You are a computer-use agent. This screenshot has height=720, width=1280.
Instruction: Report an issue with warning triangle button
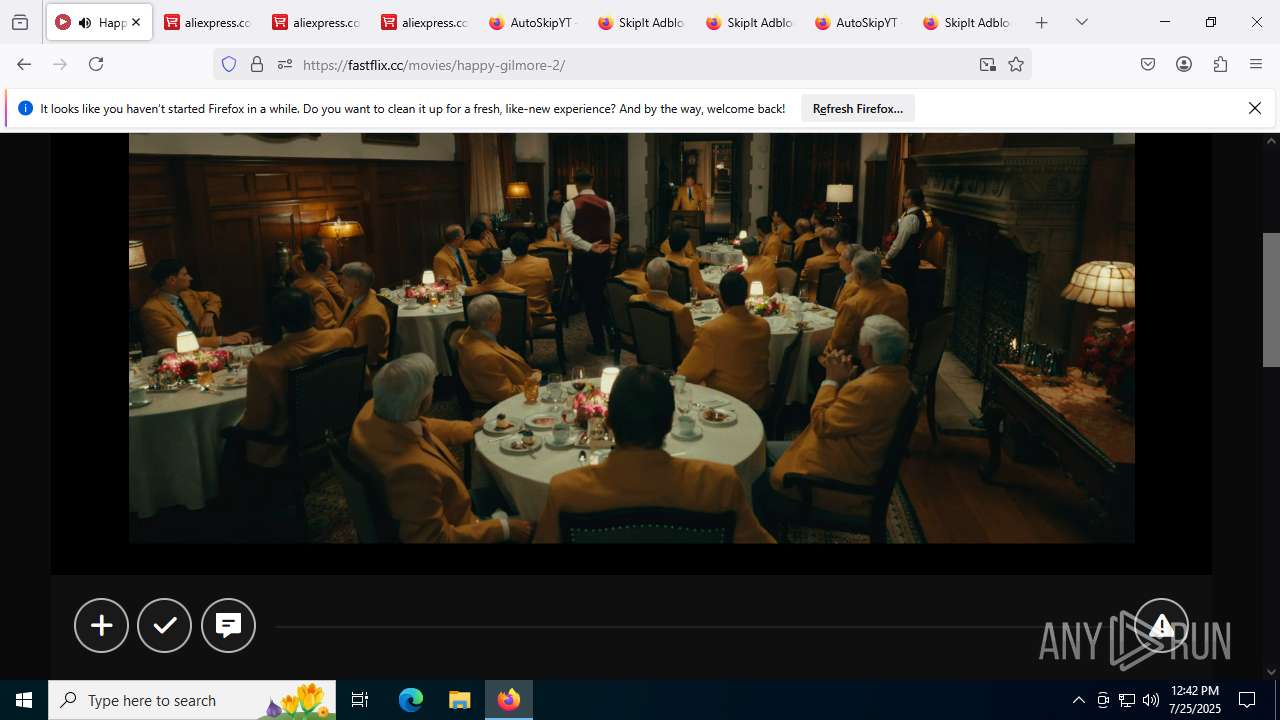click(x=1161, y=625)
